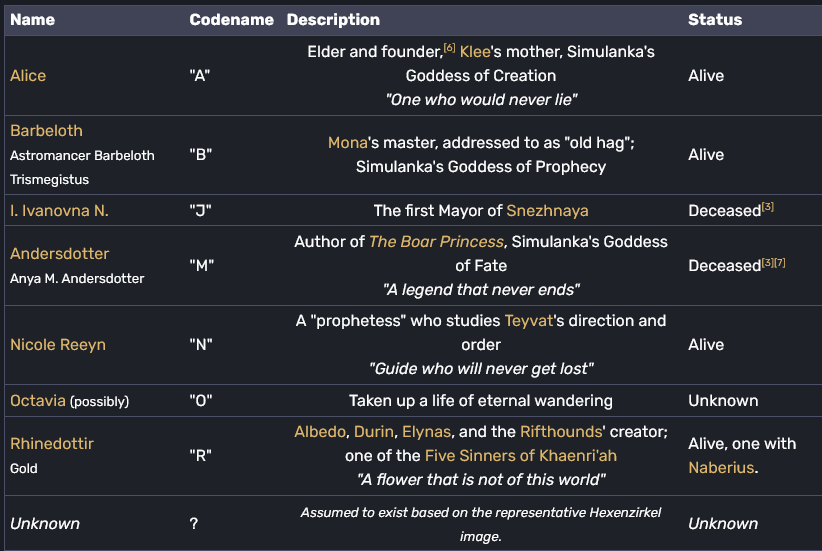Open footnote reference 6 beside founder
The height and width of the screenshot is (551, 822).
coord(449,48)
